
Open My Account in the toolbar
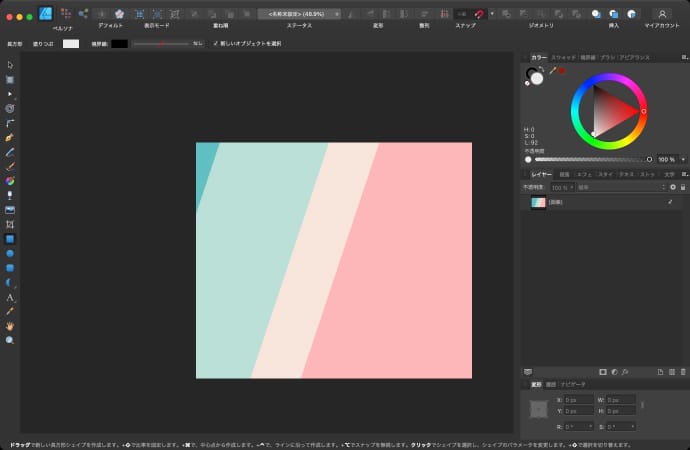click(661, 14)
